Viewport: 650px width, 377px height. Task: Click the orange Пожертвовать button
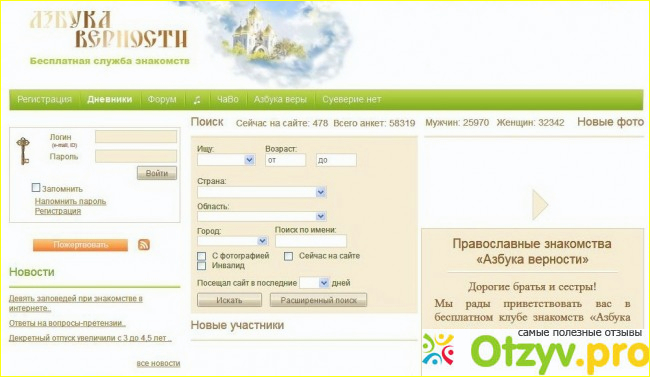click(x=80, y=245)
